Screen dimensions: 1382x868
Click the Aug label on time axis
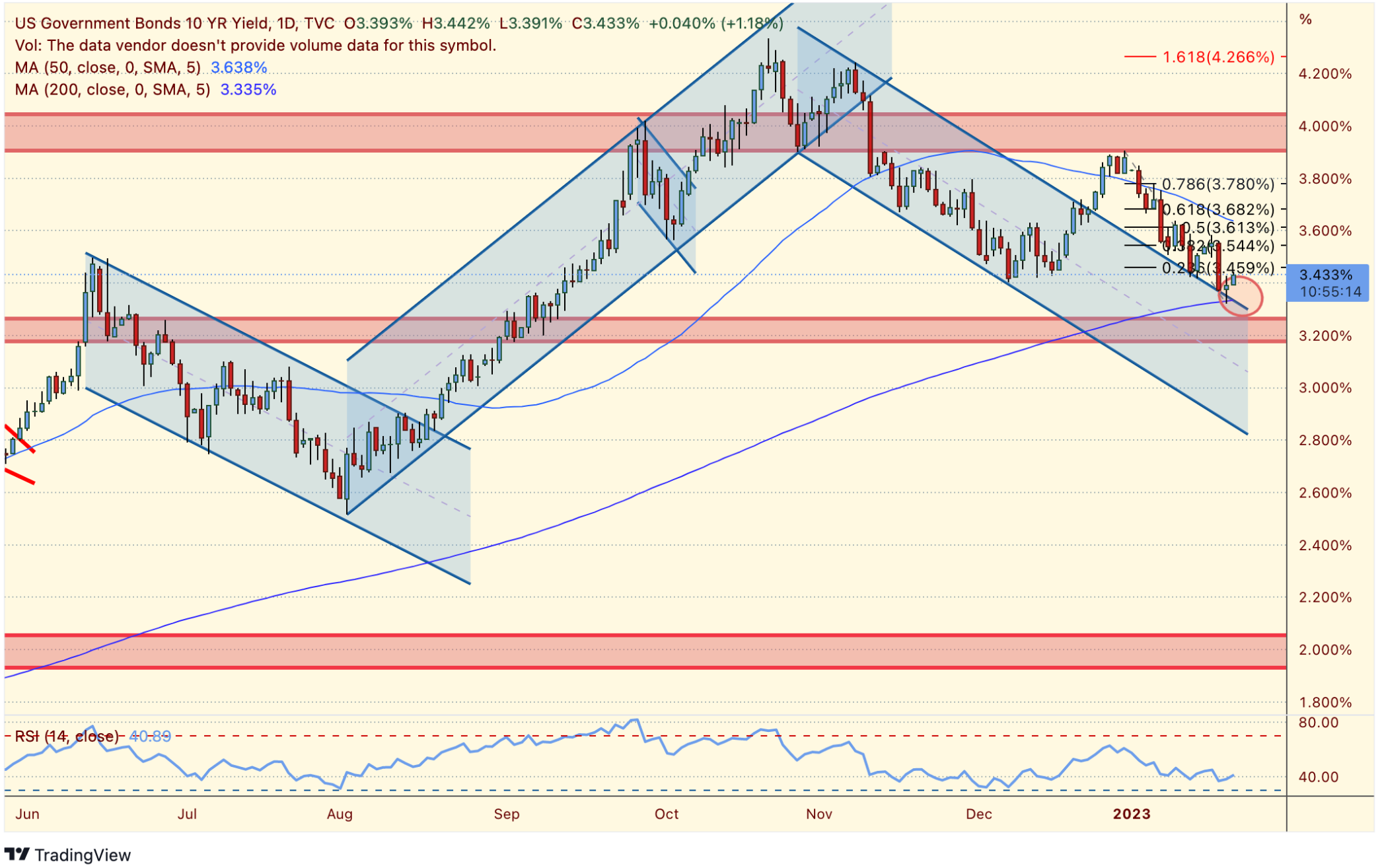340,814
